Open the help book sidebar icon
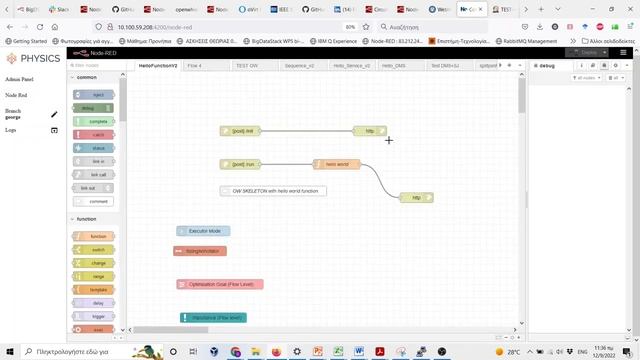This screenshot has width=640, height=360. [x=593, y=65]
